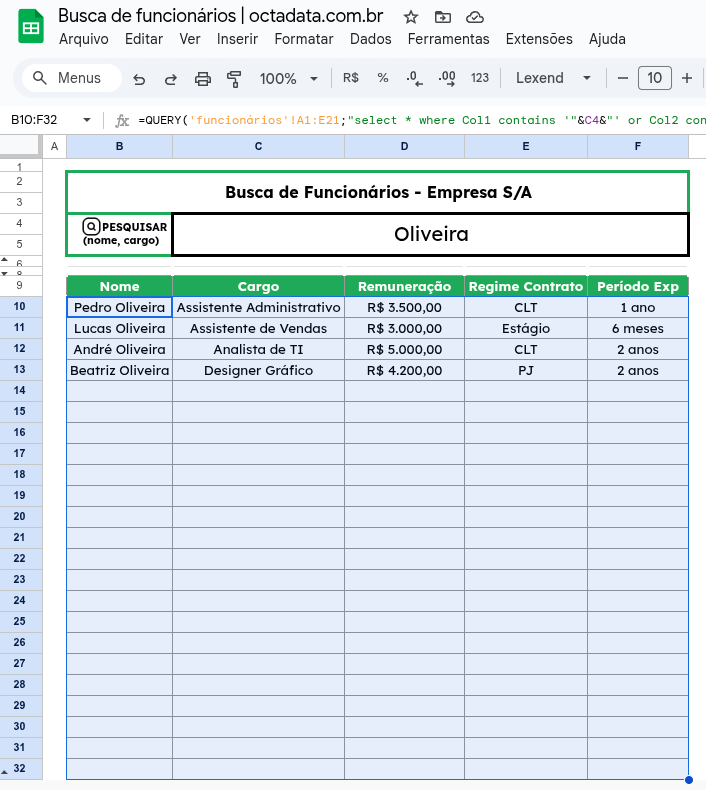
Task: Star this spreadsheet document
Action: click(x=411, y=18)
